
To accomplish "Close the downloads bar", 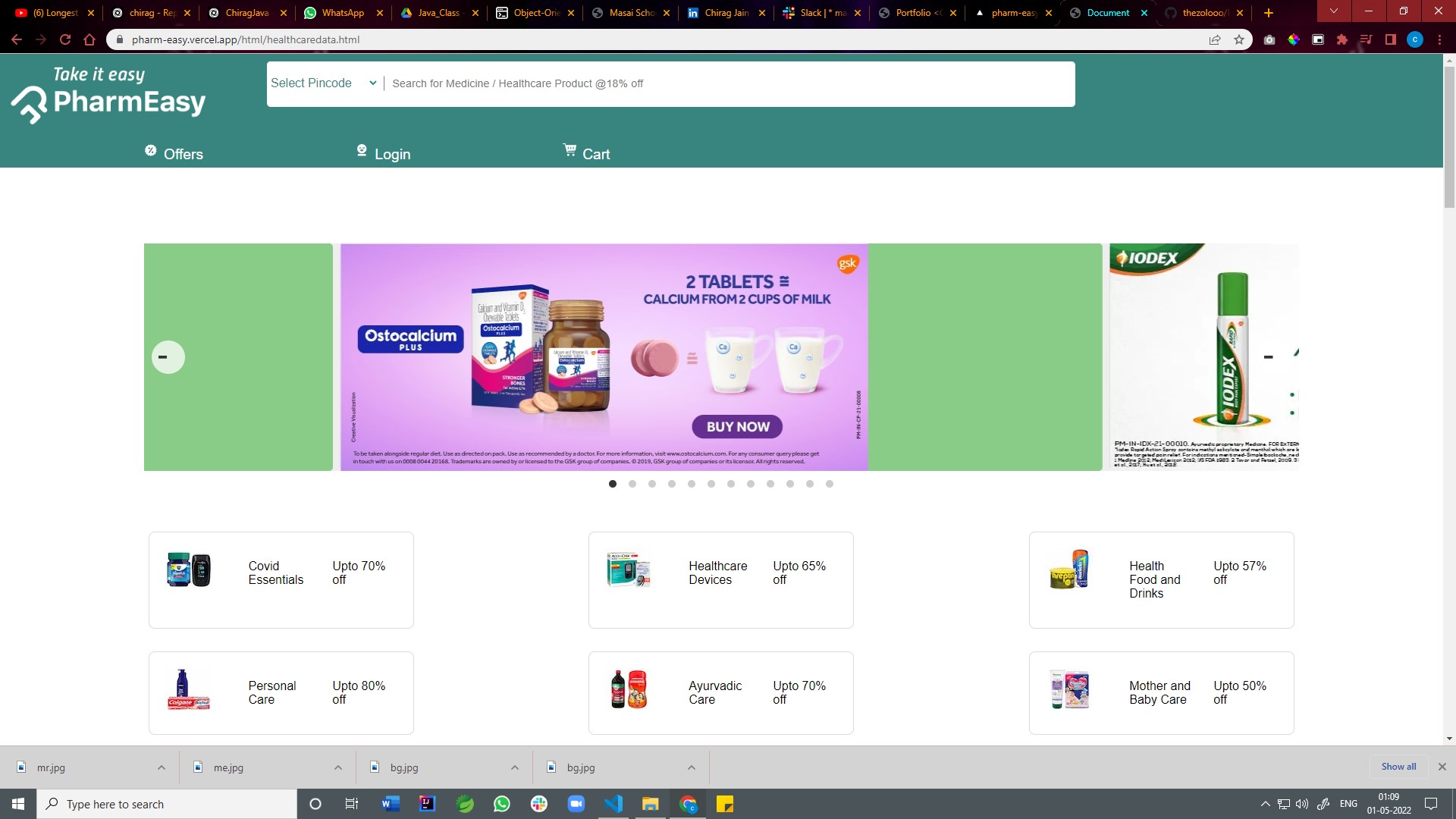I will [1442, 767].
